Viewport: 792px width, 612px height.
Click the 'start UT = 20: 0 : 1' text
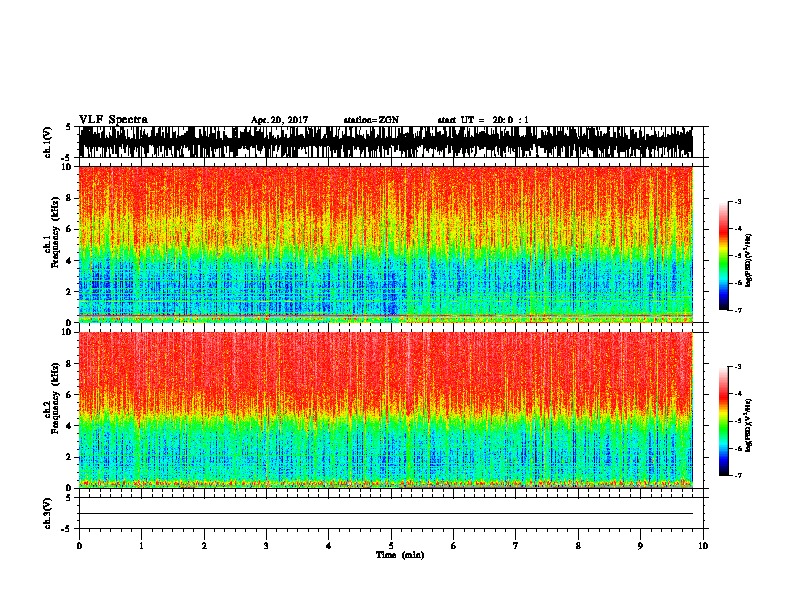click(x=483, y=120)
